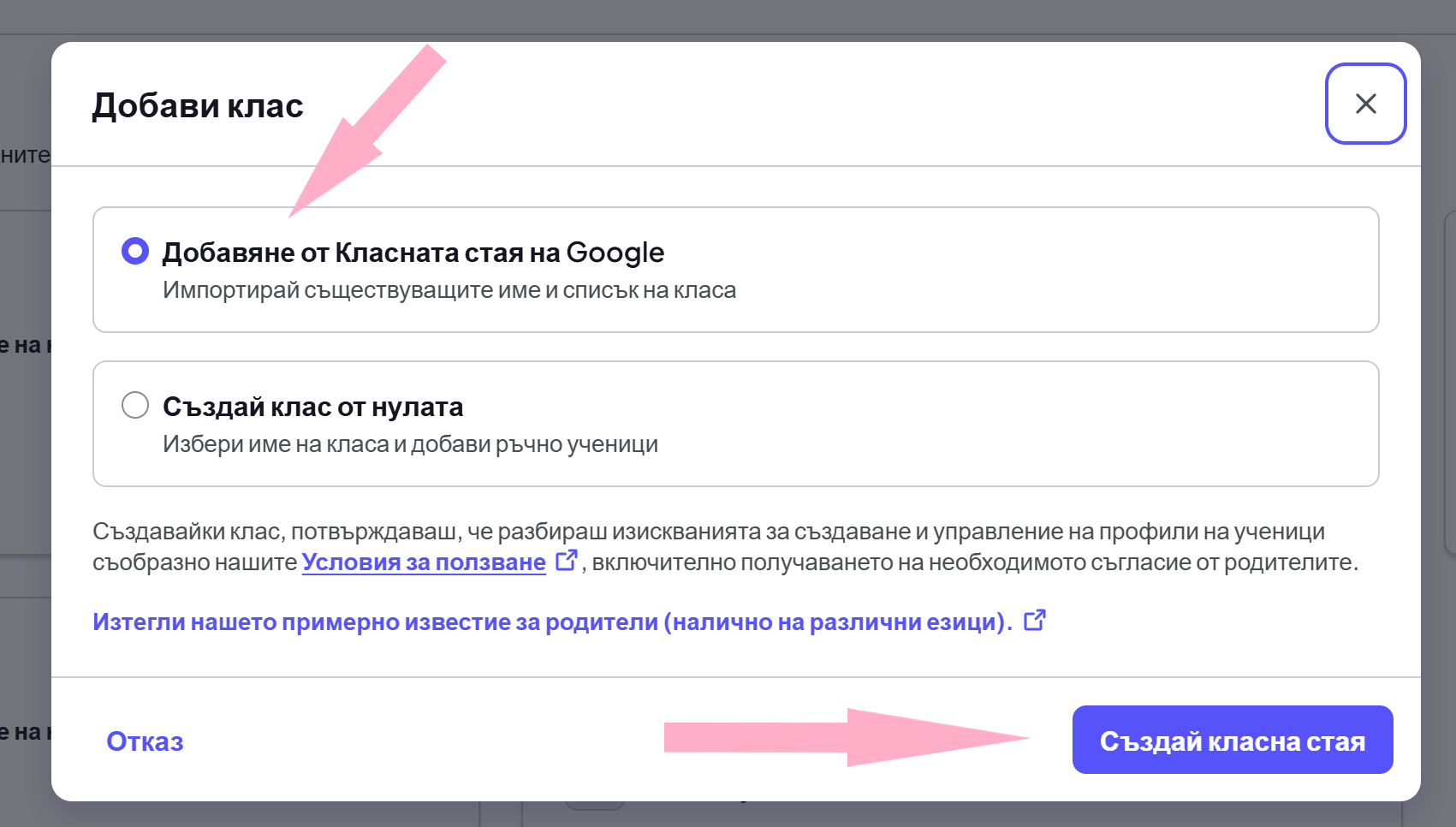Click the Отказ button
The height and width of the screenshot is (827, 1456).
pos(145,741)
